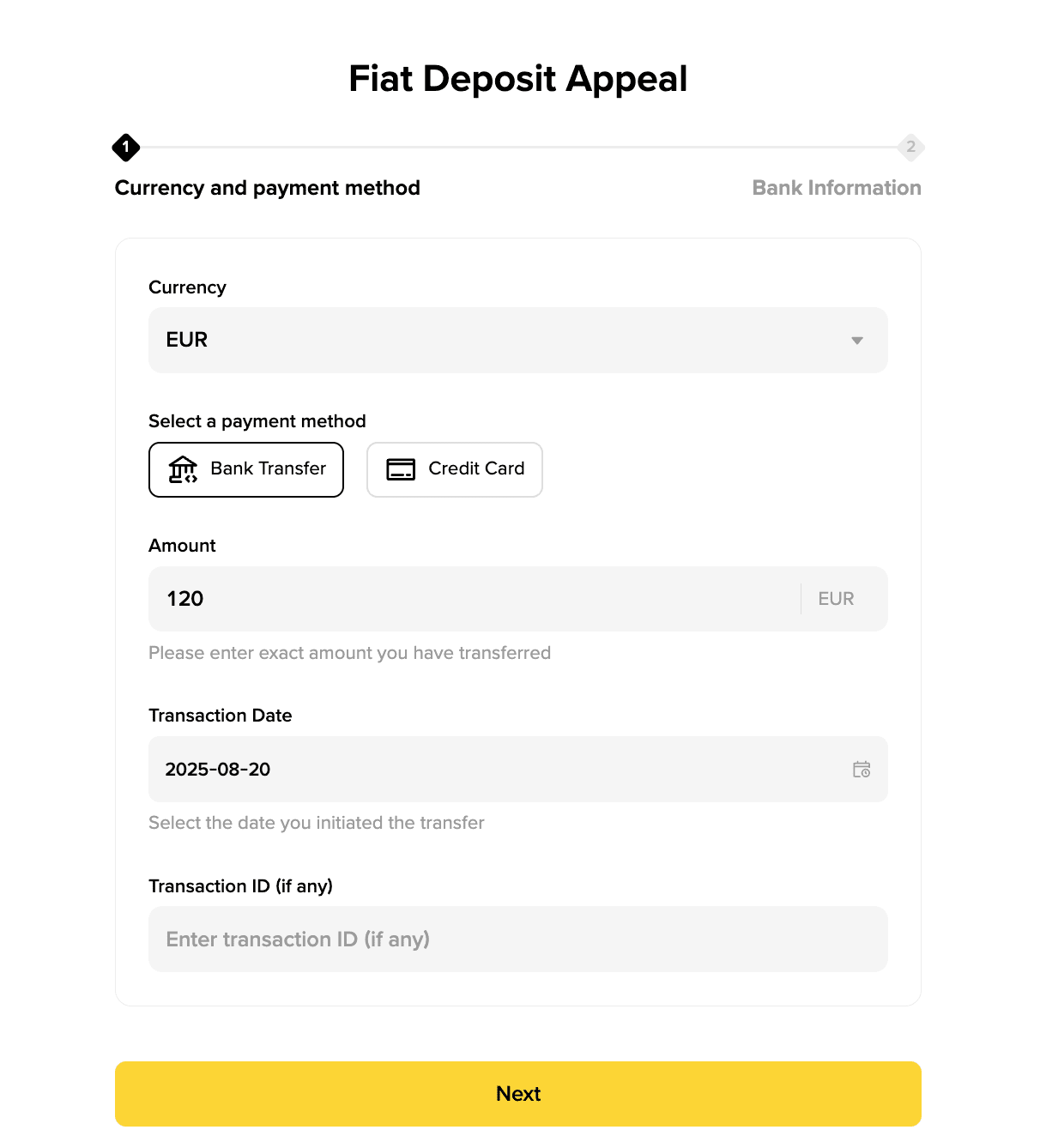The width and height of the screenshot is (1040, 1148).
Task: Expand the Currency dropdown arrow
Action: [856, 341]
